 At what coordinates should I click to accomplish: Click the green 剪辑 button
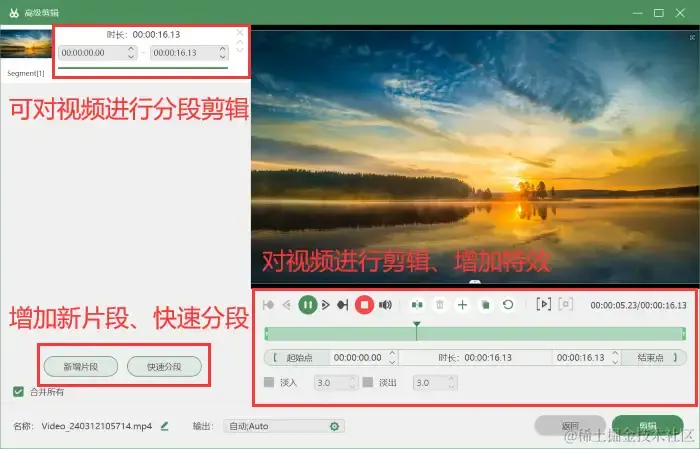647,425
